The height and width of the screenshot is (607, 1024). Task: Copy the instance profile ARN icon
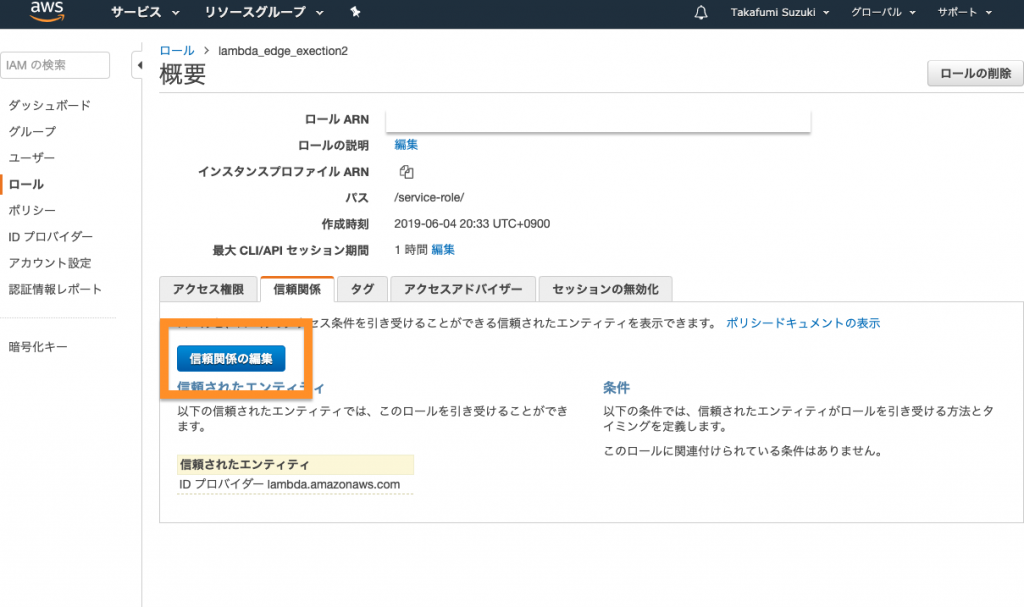[406, 172]
